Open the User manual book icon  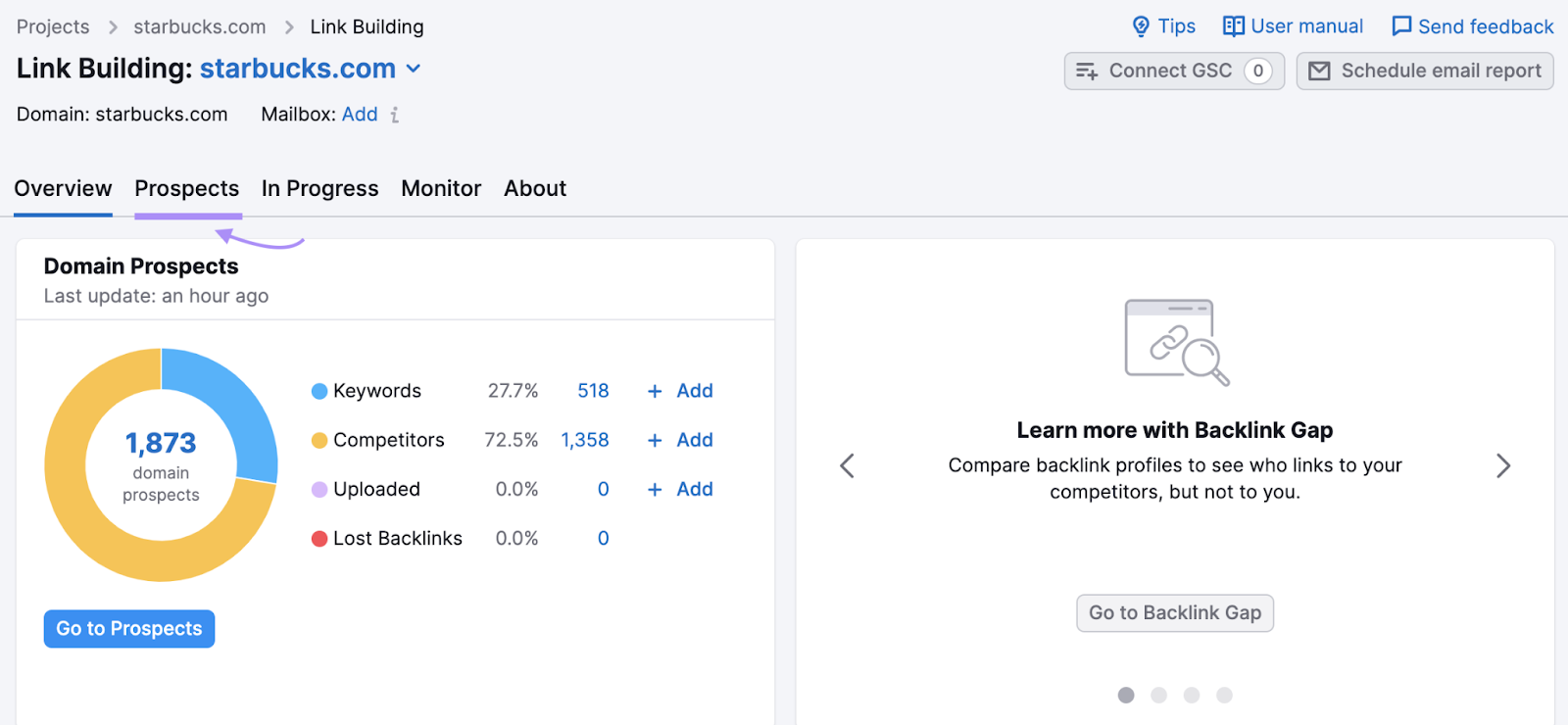pyautogui.click(x=1233, y=26)
